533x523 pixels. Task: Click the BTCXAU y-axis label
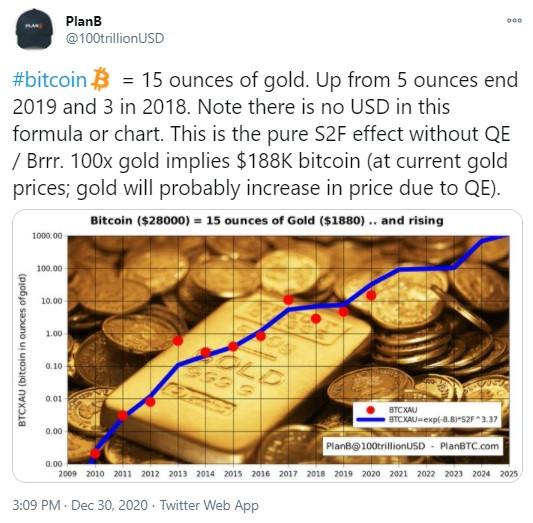(x=22, y=350)
